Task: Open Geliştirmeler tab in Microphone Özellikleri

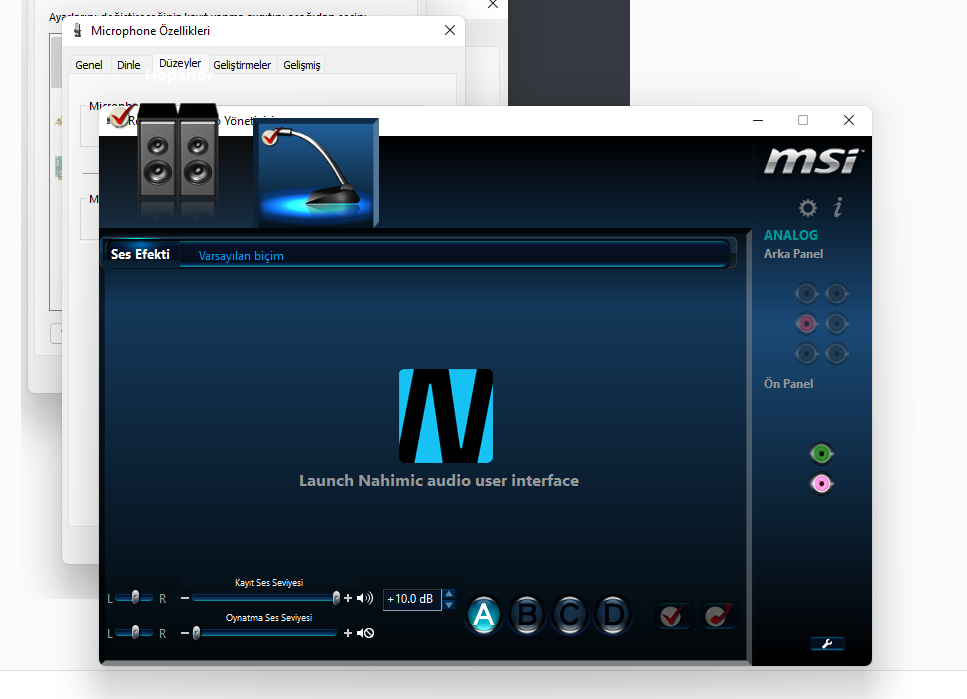Action: pos(242,65)
